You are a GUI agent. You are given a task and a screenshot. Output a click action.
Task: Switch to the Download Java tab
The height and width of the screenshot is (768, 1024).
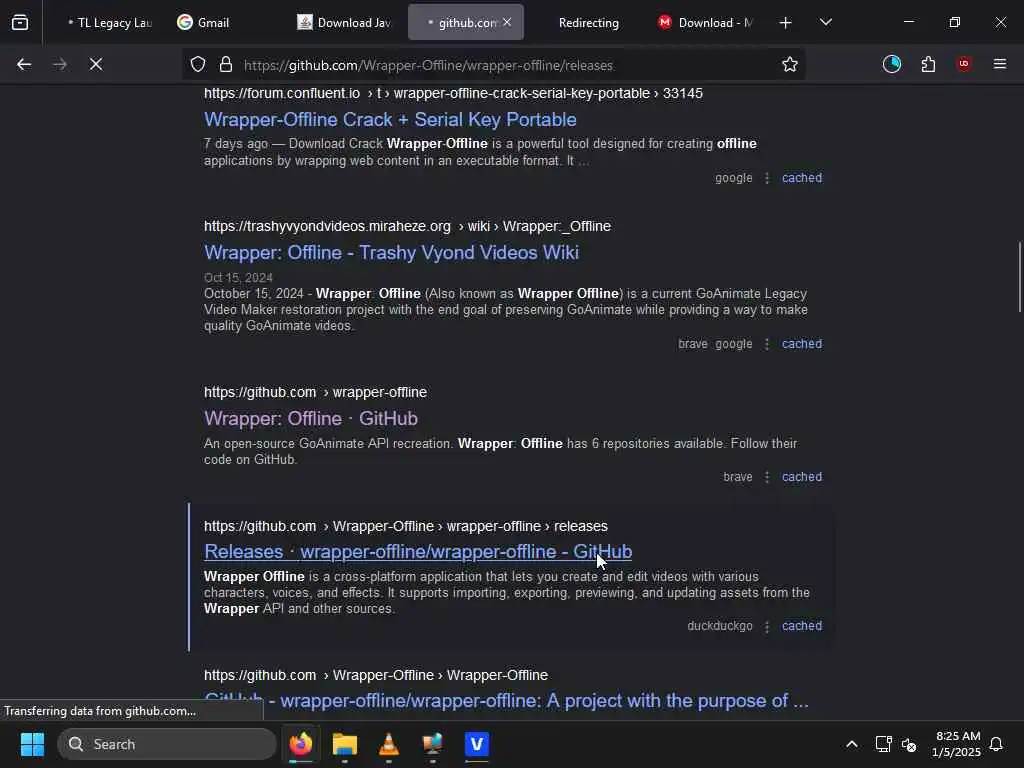click(x=344, y=23)
